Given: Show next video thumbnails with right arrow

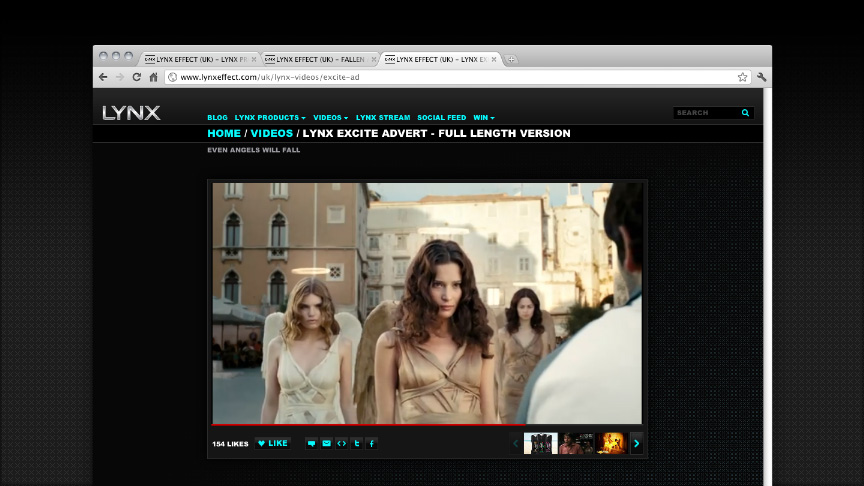Looking at the screenshot, I should click(636, 444).
